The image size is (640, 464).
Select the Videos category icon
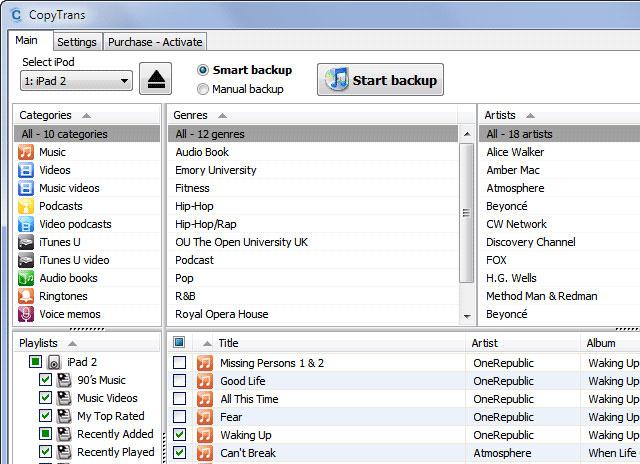pos(27,170)
